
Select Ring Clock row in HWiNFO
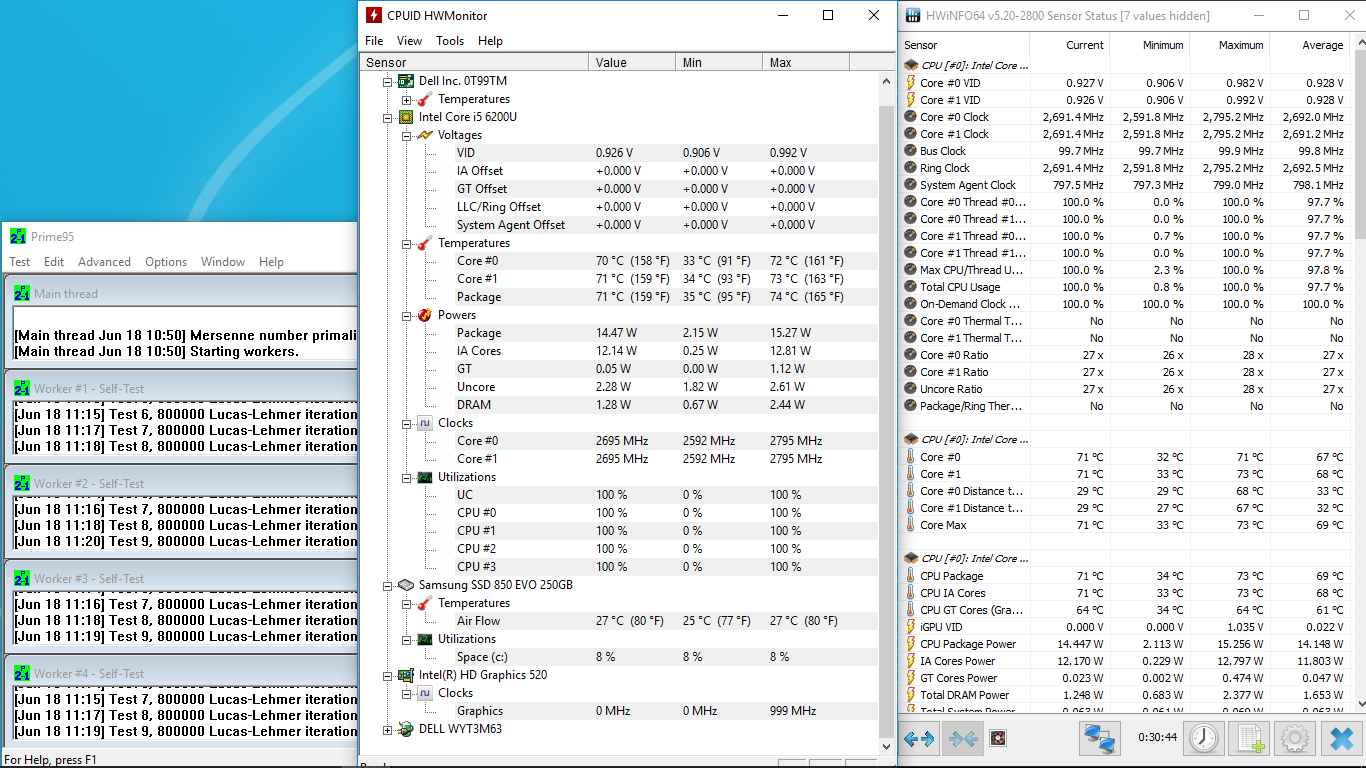[x=1124, y=168]
